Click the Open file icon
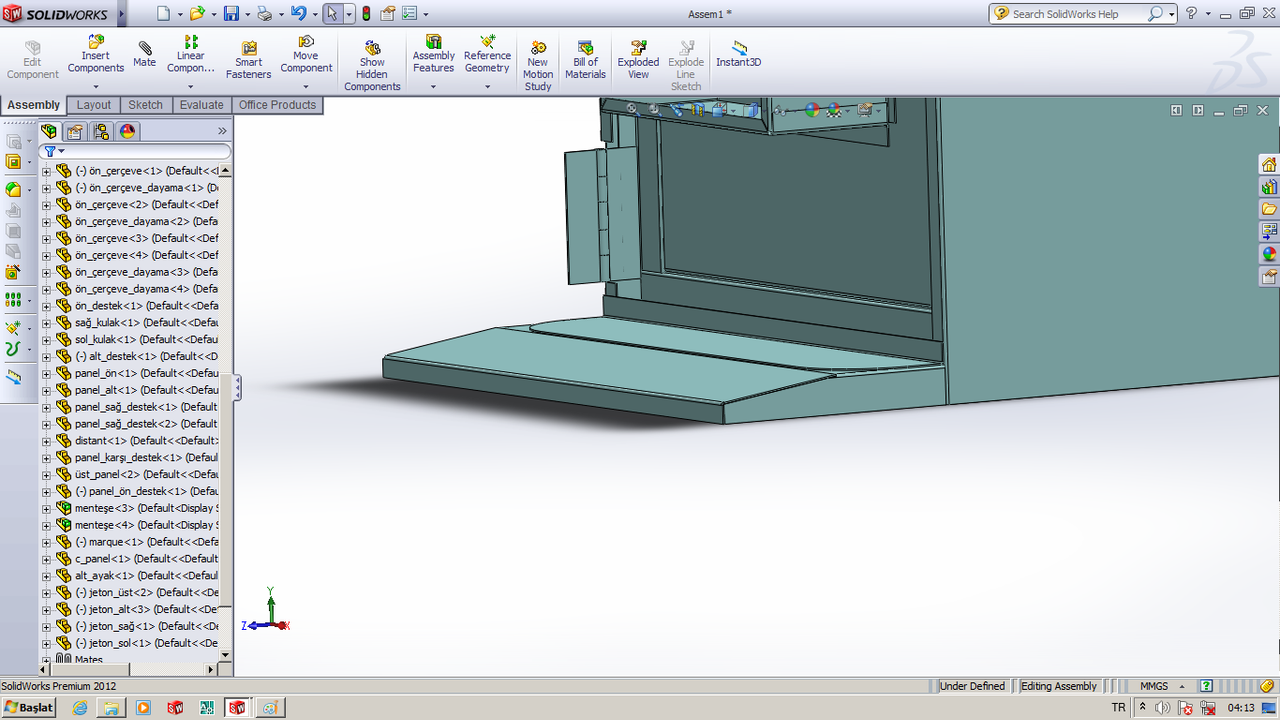 [x=197, y=14]
